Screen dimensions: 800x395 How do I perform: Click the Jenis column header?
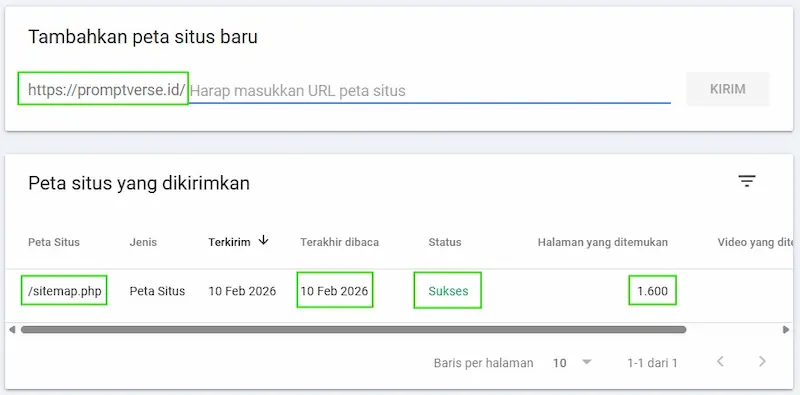click(143, 242)
